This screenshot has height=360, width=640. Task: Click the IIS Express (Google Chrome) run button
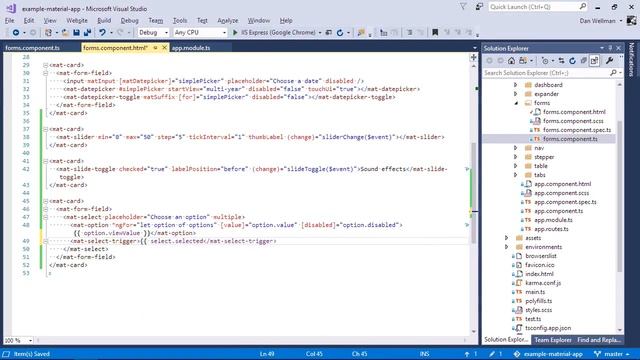[274, 33]
